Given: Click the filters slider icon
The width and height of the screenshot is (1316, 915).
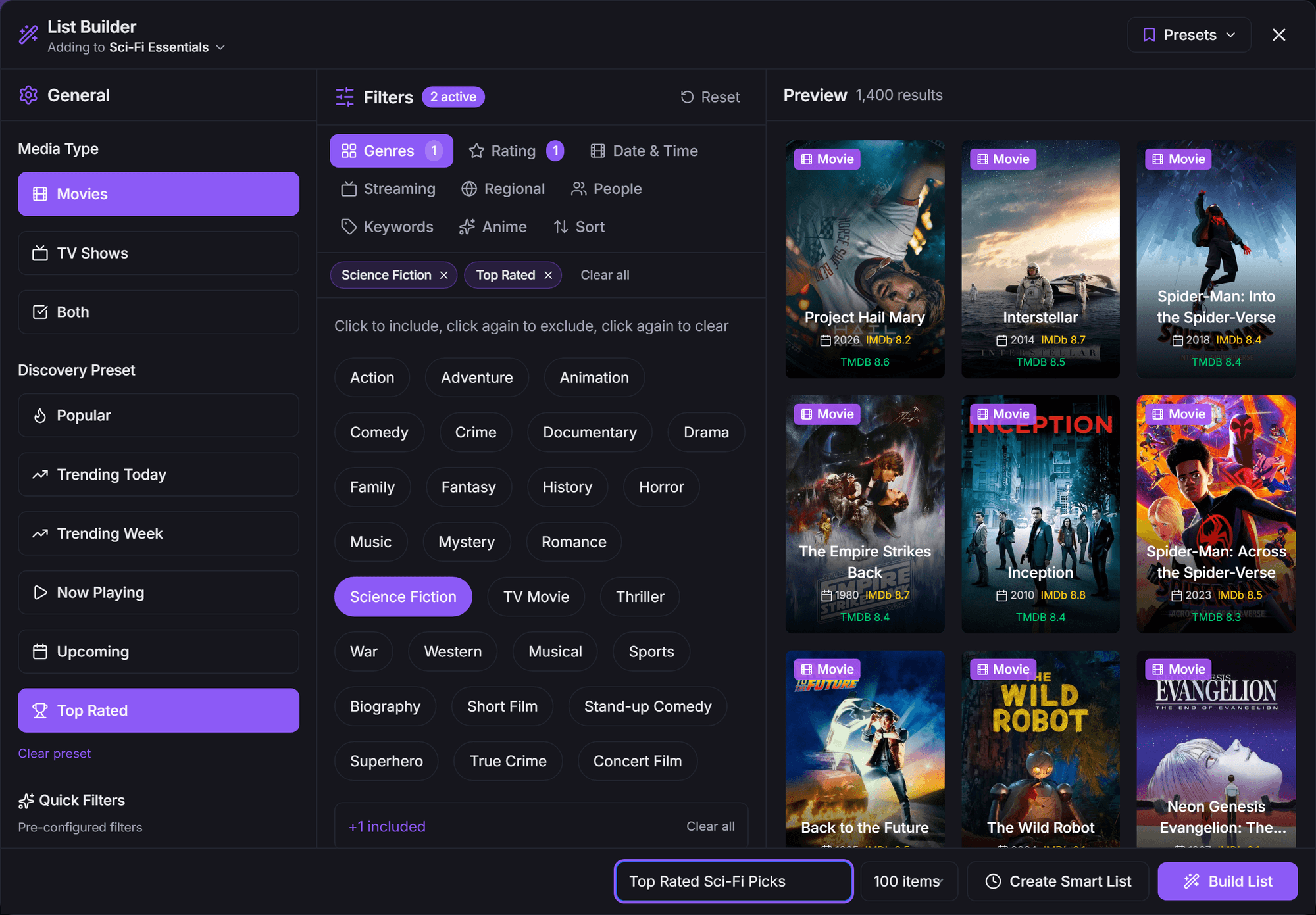Looking at the screenshot, I should [345, 97].
